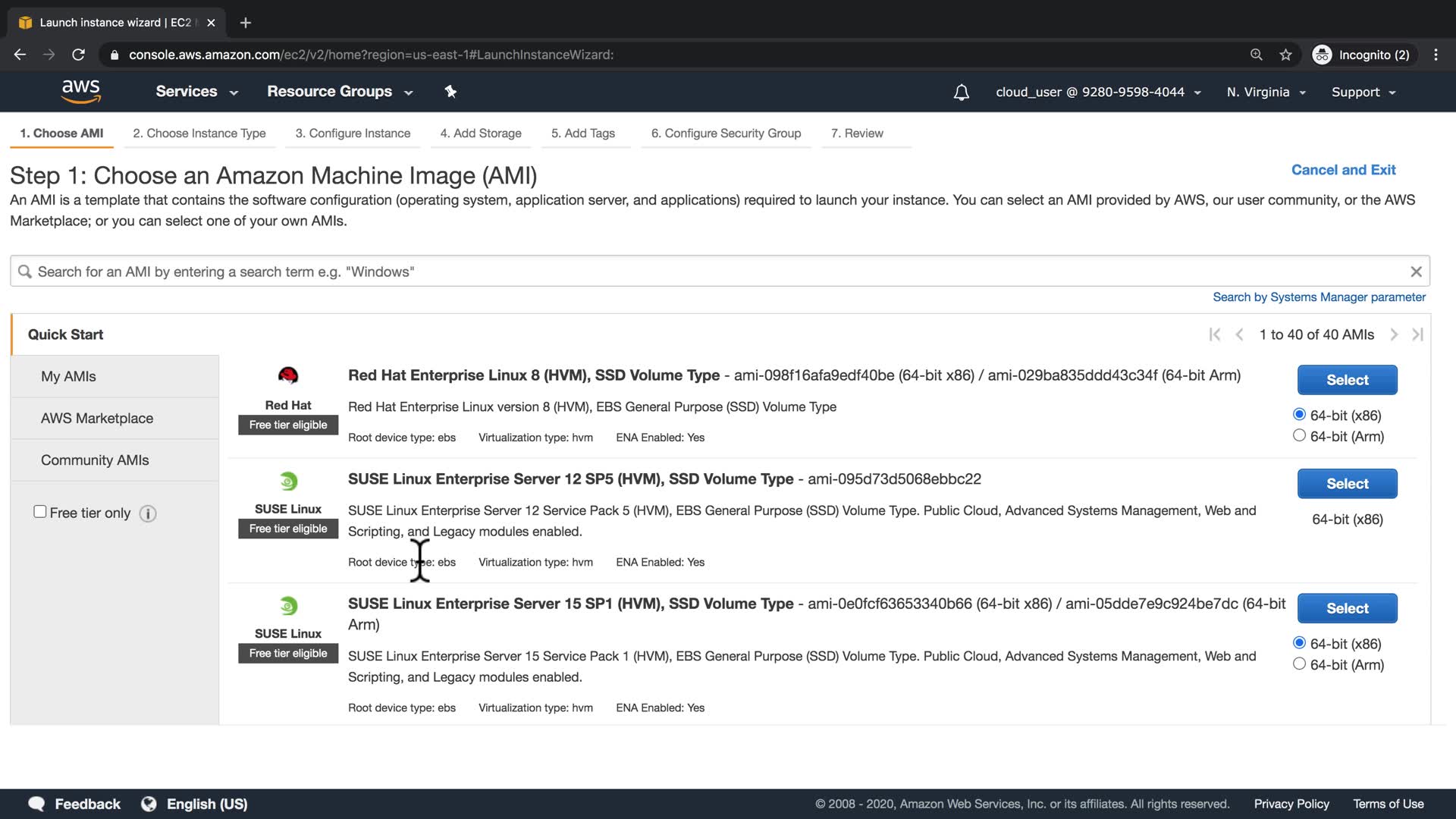Switch to Choose Instance Type step tab
1456x819 pixels.
point(199,133)
